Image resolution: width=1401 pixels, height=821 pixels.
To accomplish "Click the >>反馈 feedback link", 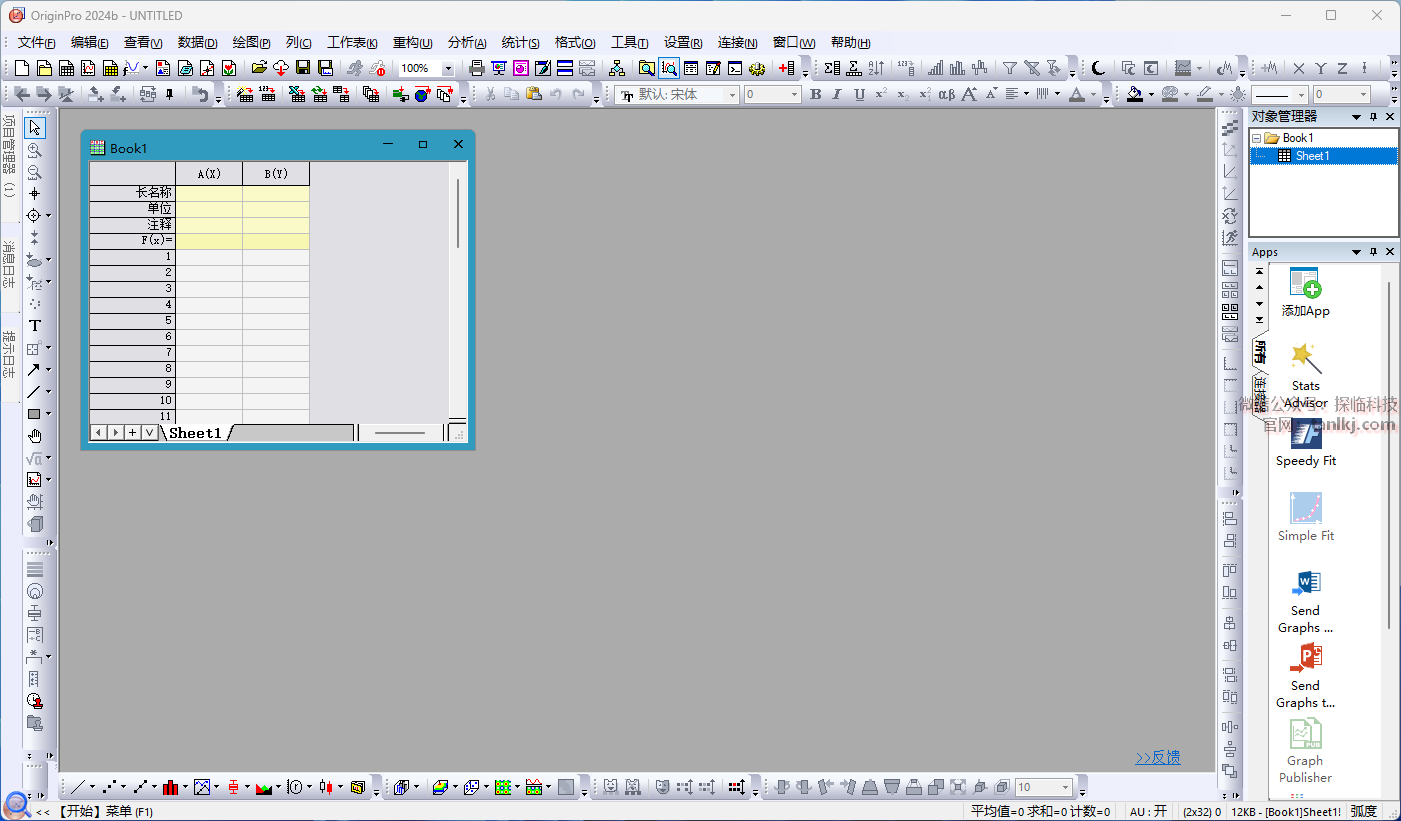I will pyautogui.click(x=1157, y=758).
